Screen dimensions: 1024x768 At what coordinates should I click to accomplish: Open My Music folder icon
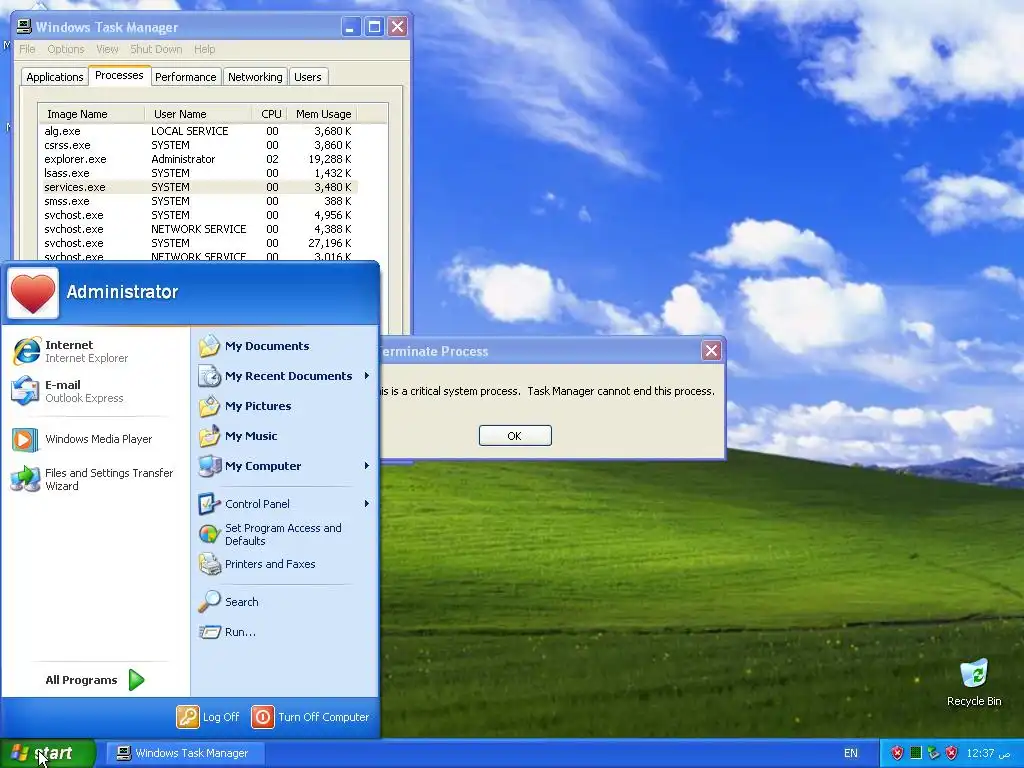tap(210, 436)
